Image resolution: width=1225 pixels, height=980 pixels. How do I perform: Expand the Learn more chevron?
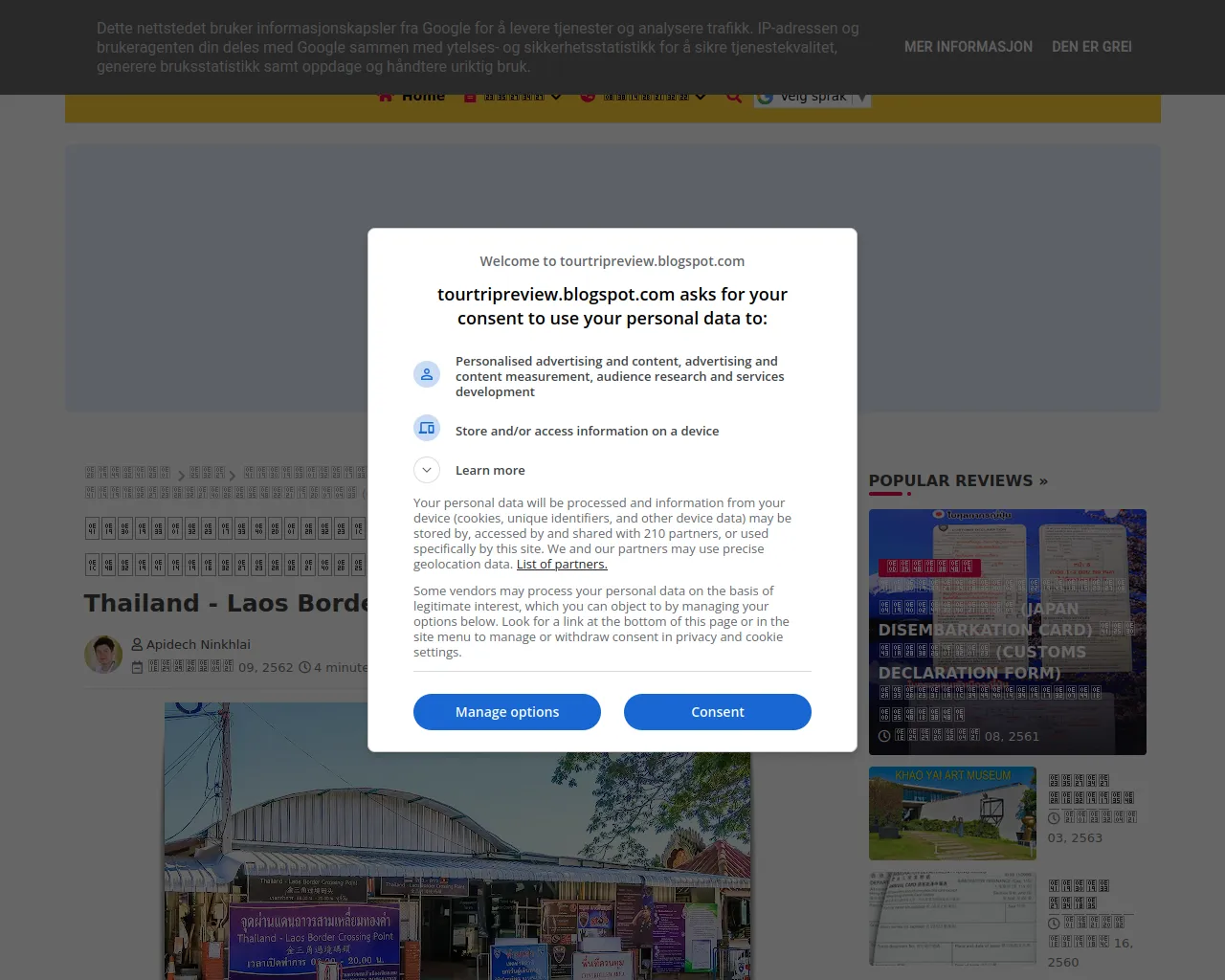[x=427, y=470]
